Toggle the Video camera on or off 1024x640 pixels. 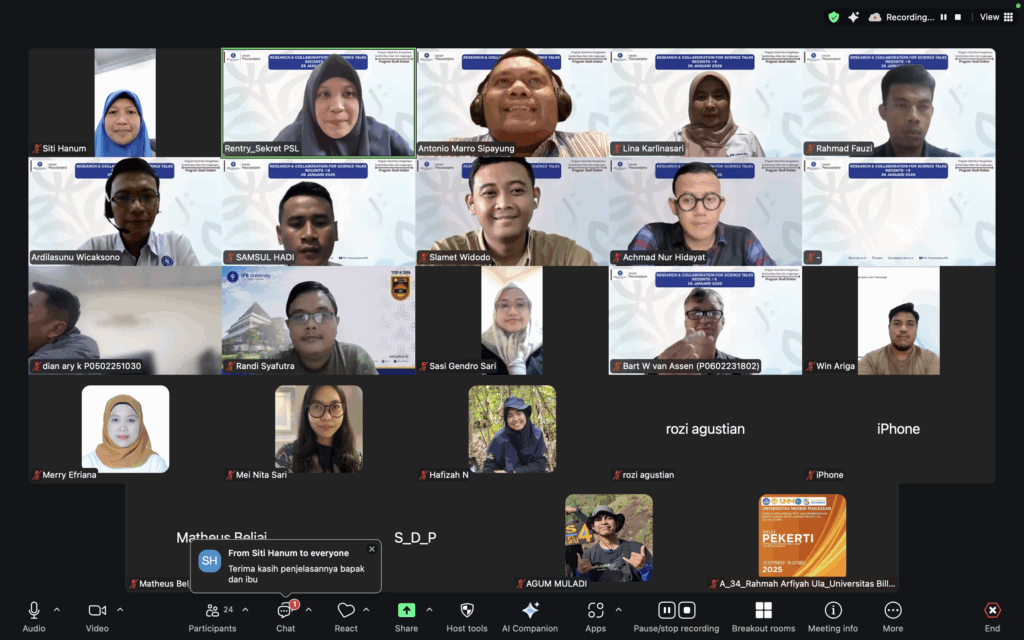tap(97, 610)
